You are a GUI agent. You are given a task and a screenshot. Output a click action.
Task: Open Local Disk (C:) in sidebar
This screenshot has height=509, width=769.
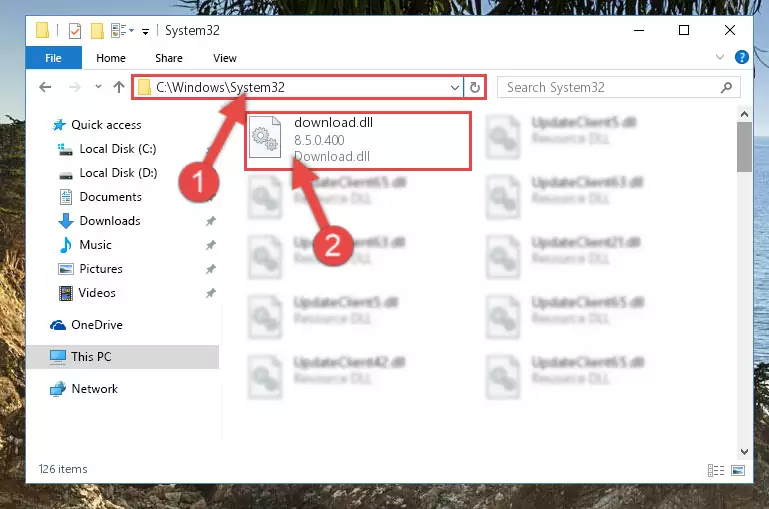coord(118,149)
